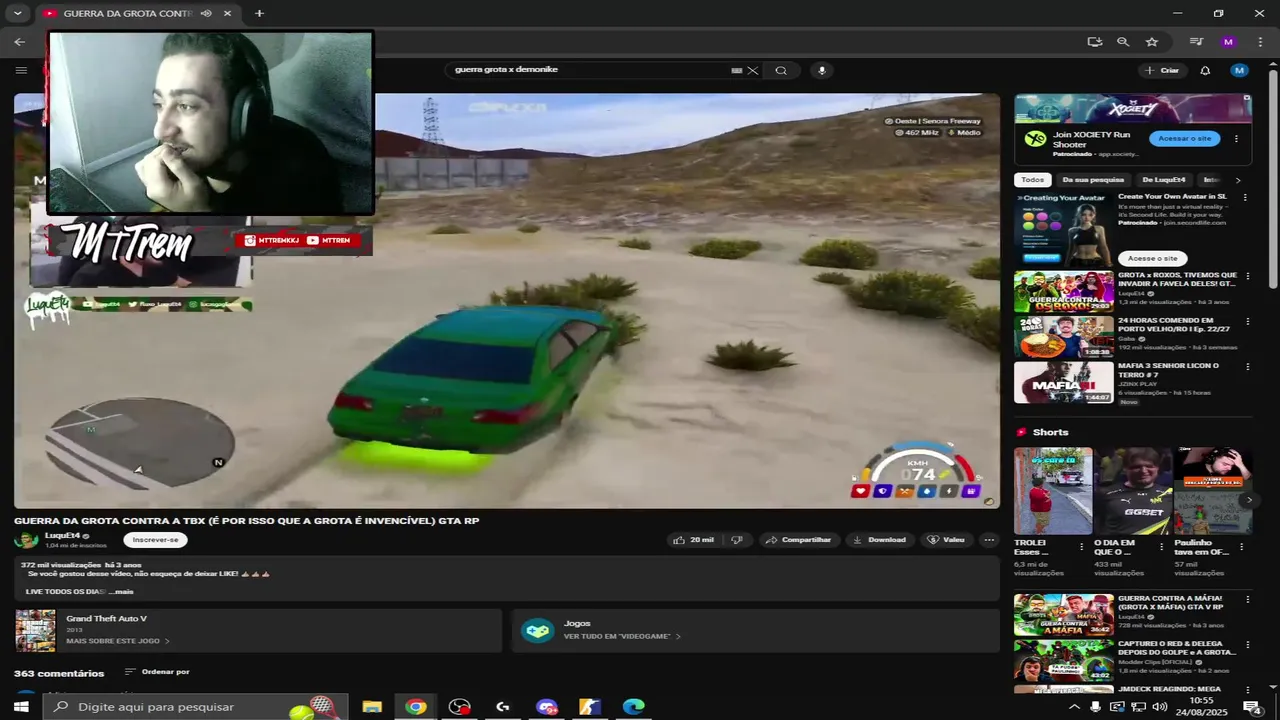Open YouTube notifications bell

tap(1205, 70)
